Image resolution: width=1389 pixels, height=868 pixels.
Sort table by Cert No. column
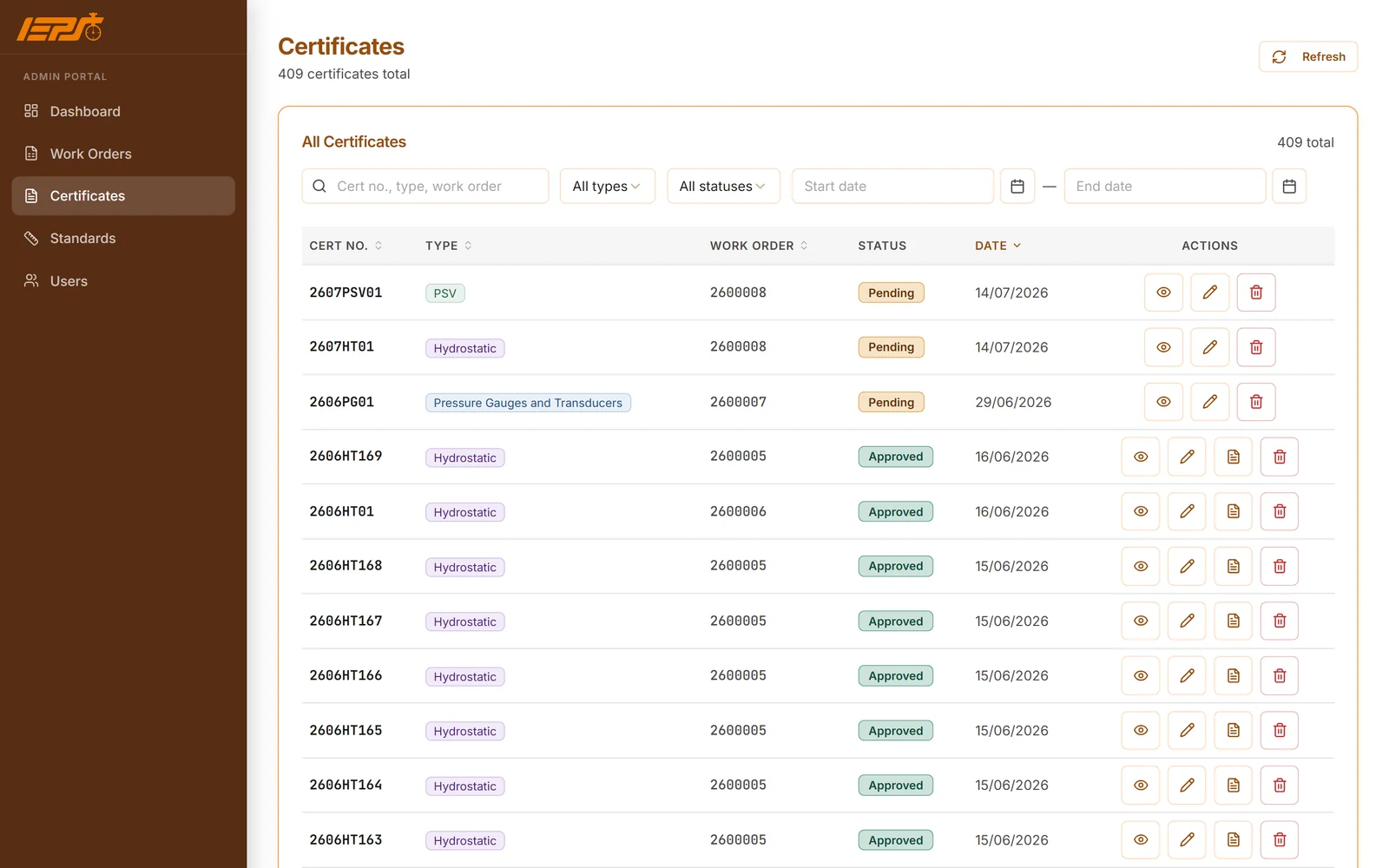(346, 246)
